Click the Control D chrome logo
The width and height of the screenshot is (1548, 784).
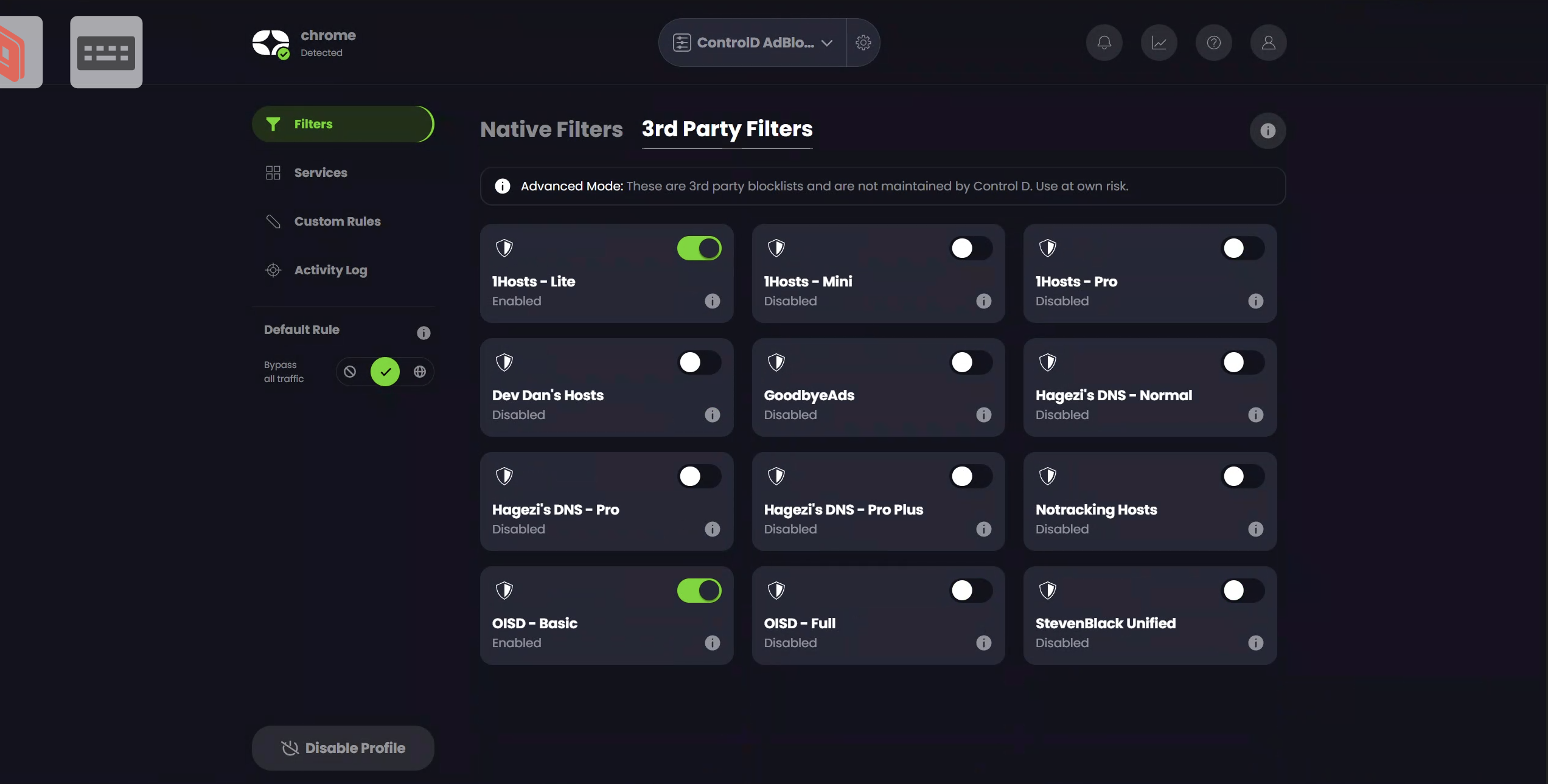(x=271, y=44)
